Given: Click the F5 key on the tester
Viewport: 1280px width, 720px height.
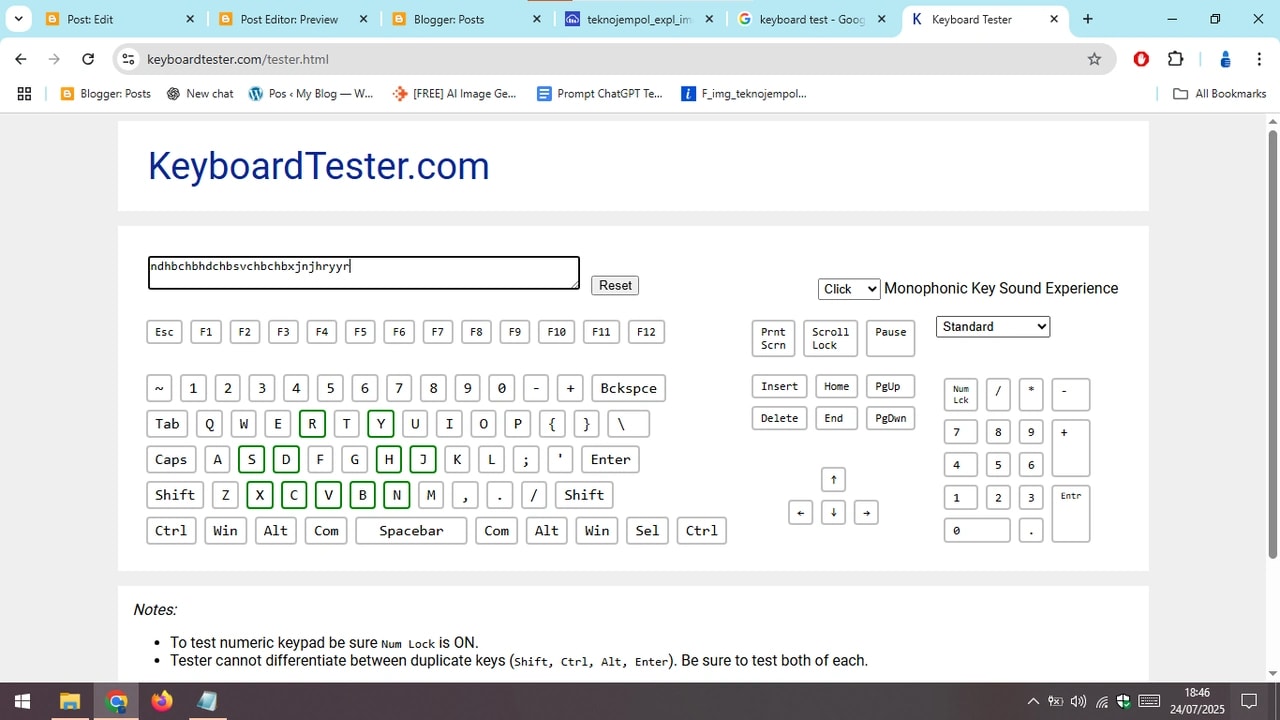Looking at the screenshot, I should click(360, 332).
